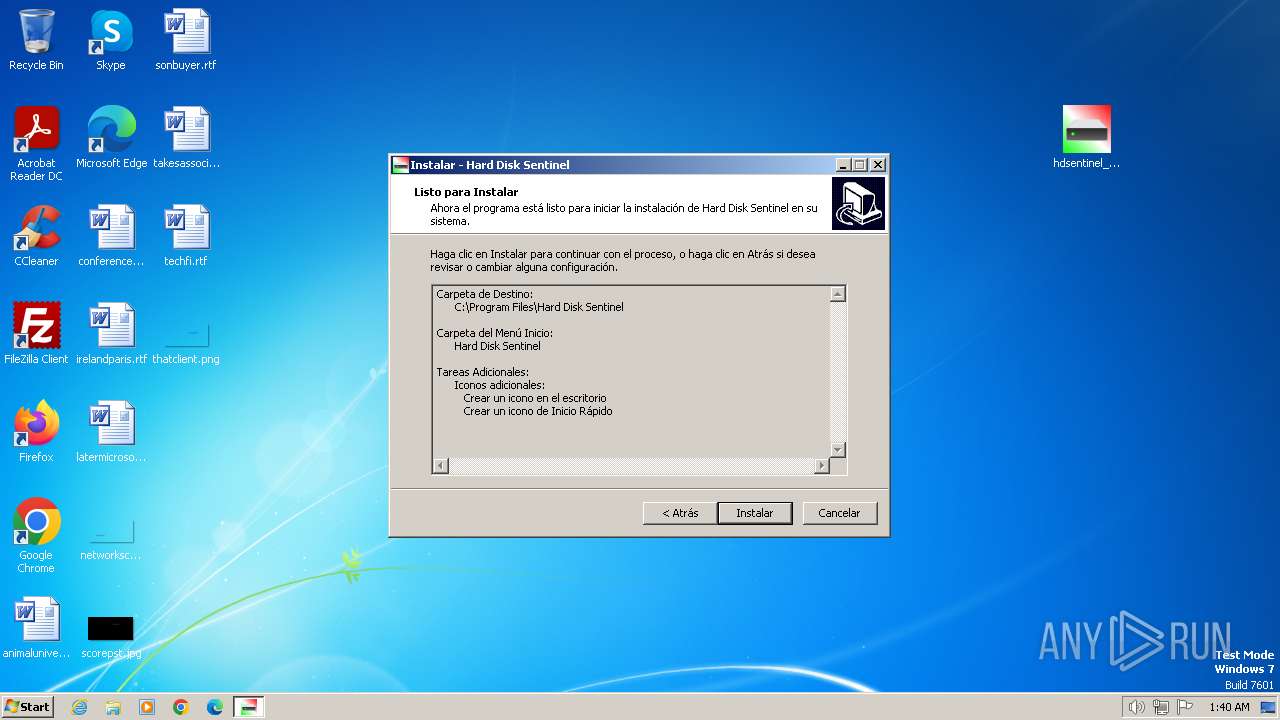Viewport: 1280px width, 720px height.
Task: Open the file explorer taskbar icon
Action: 113,707
